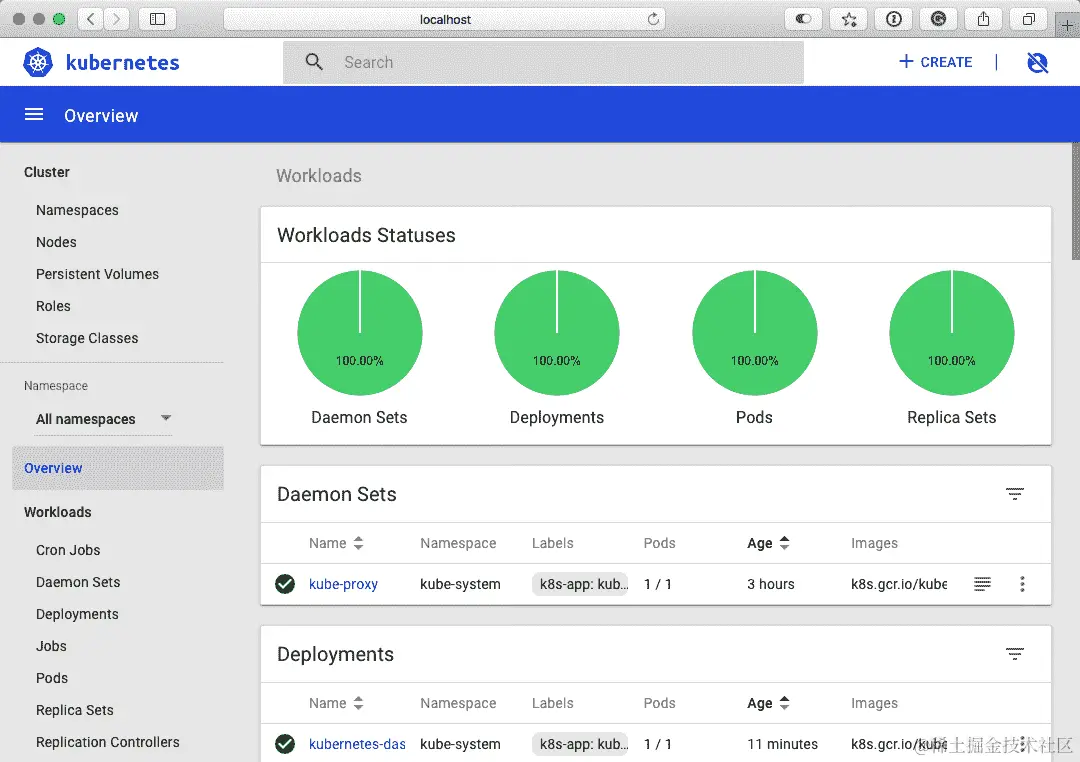The image size is (1080, 762).
Task: Open Cron Jobs in the sidebar
Action: (68, 550)
